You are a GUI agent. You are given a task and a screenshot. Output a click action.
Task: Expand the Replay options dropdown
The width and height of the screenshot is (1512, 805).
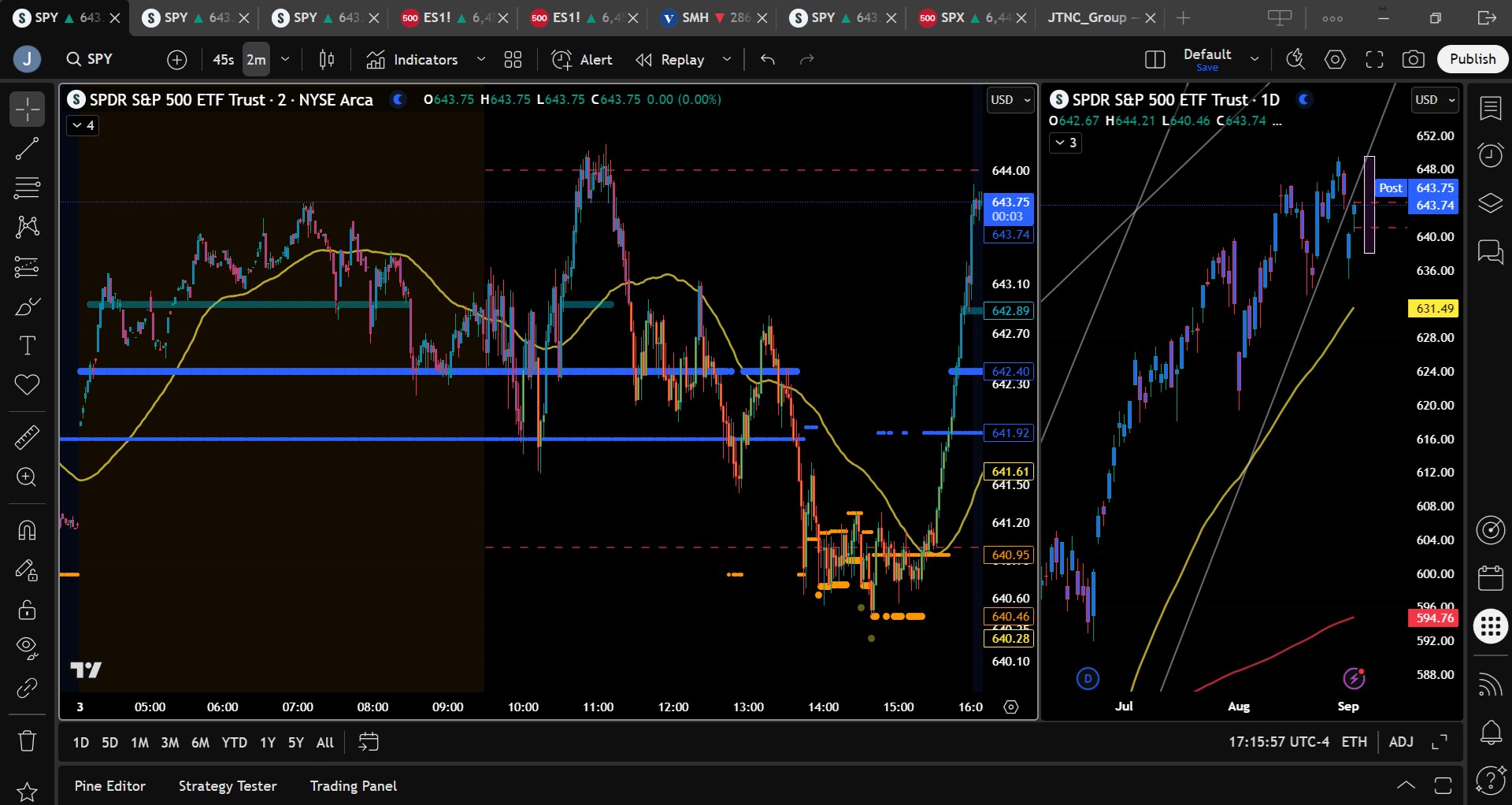(727, 59)
